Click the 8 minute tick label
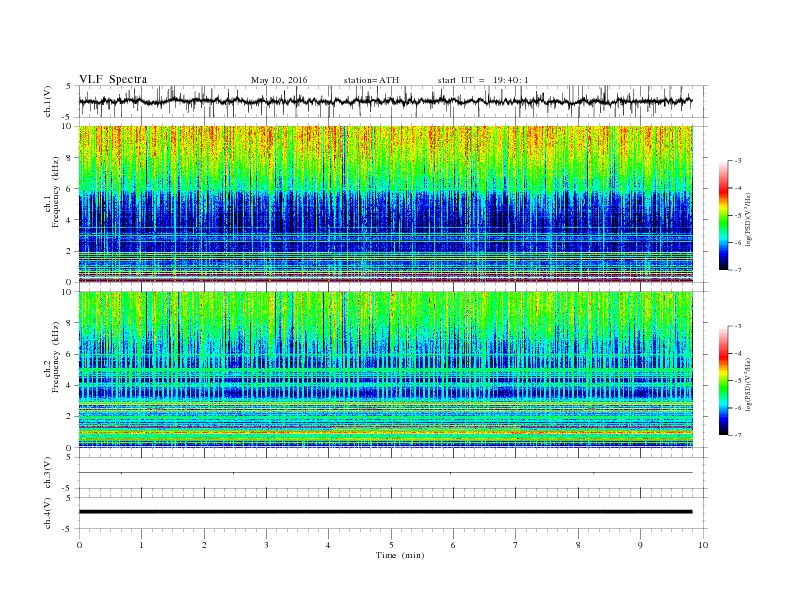 coord(578,545)
